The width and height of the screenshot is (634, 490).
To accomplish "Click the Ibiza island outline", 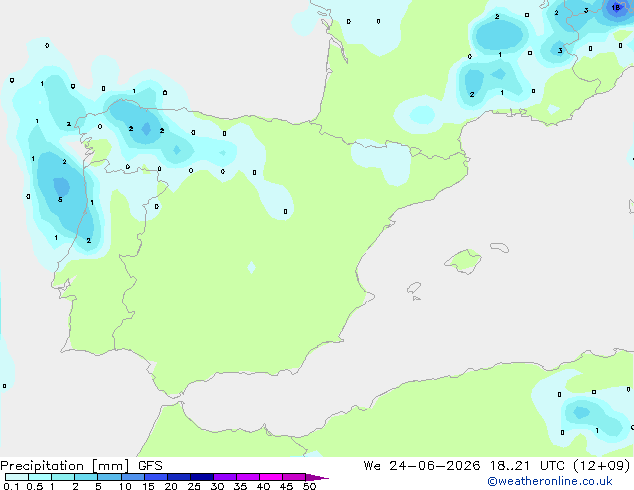I will click(x=414, y=288).
